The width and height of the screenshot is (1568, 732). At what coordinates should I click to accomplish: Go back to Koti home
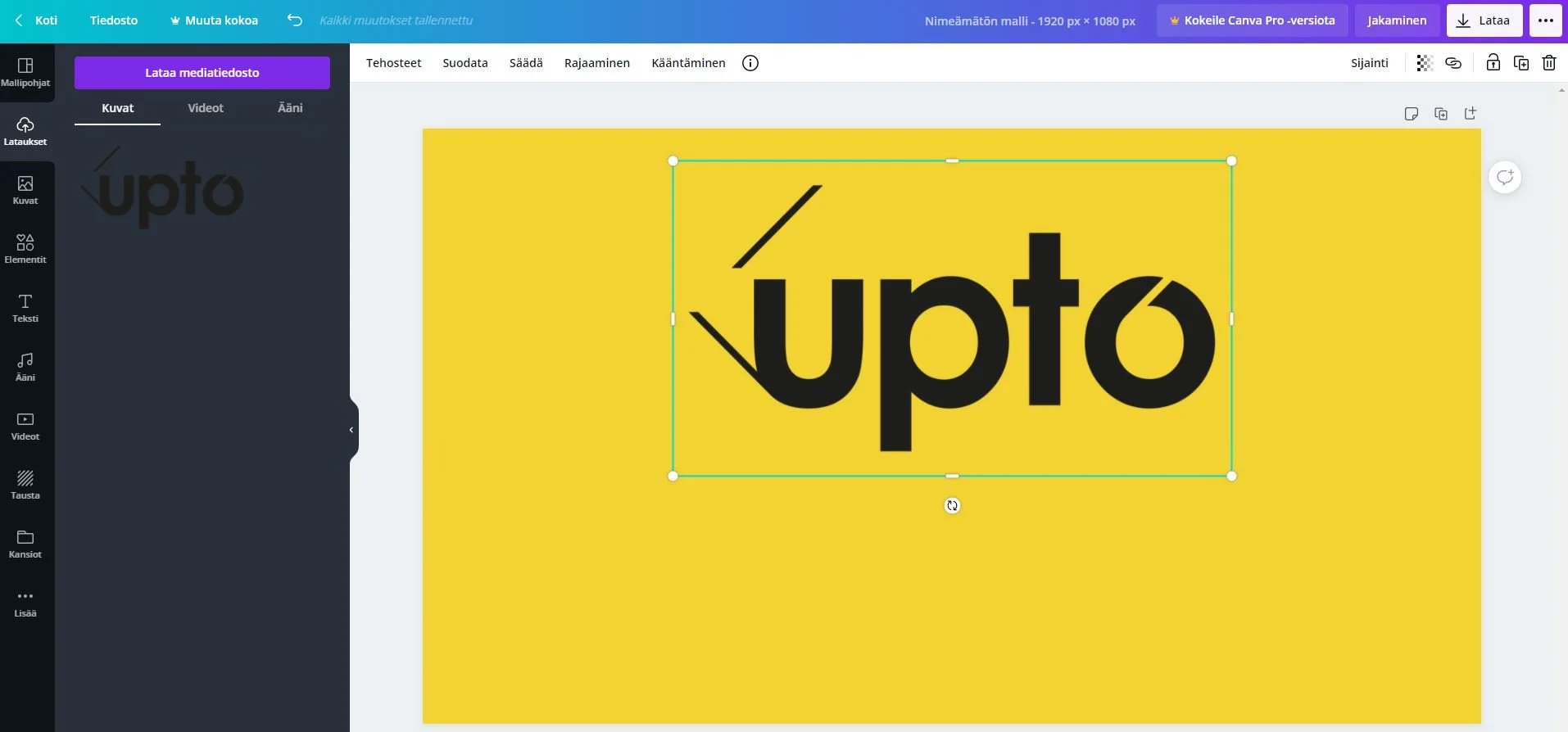click(x=36, y=20)
